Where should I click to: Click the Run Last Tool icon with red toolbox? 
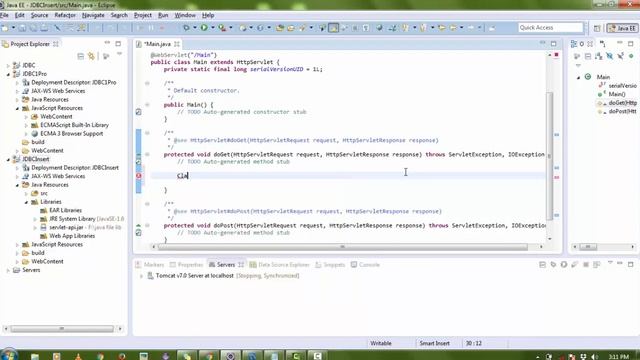coord(222,28)
